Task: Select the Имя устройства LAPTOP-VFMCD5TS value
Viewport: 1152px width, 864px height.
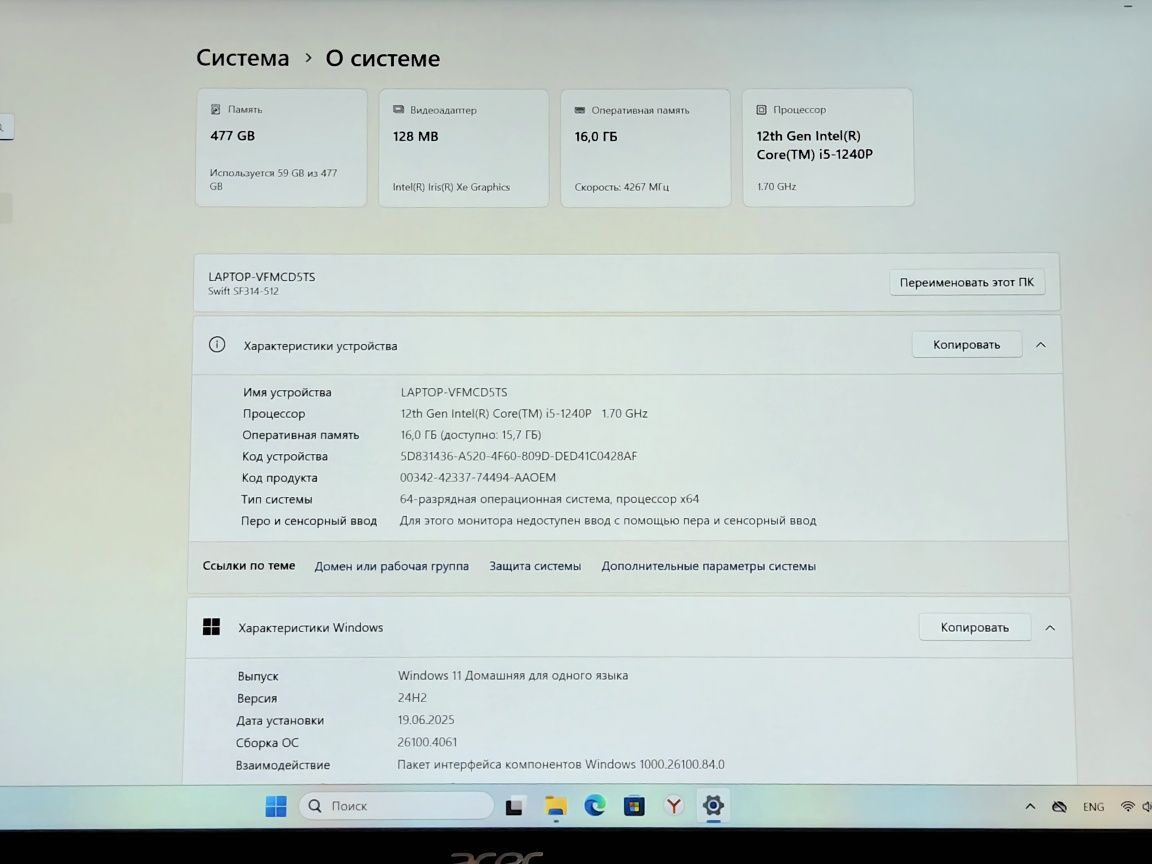Action: 454,392
